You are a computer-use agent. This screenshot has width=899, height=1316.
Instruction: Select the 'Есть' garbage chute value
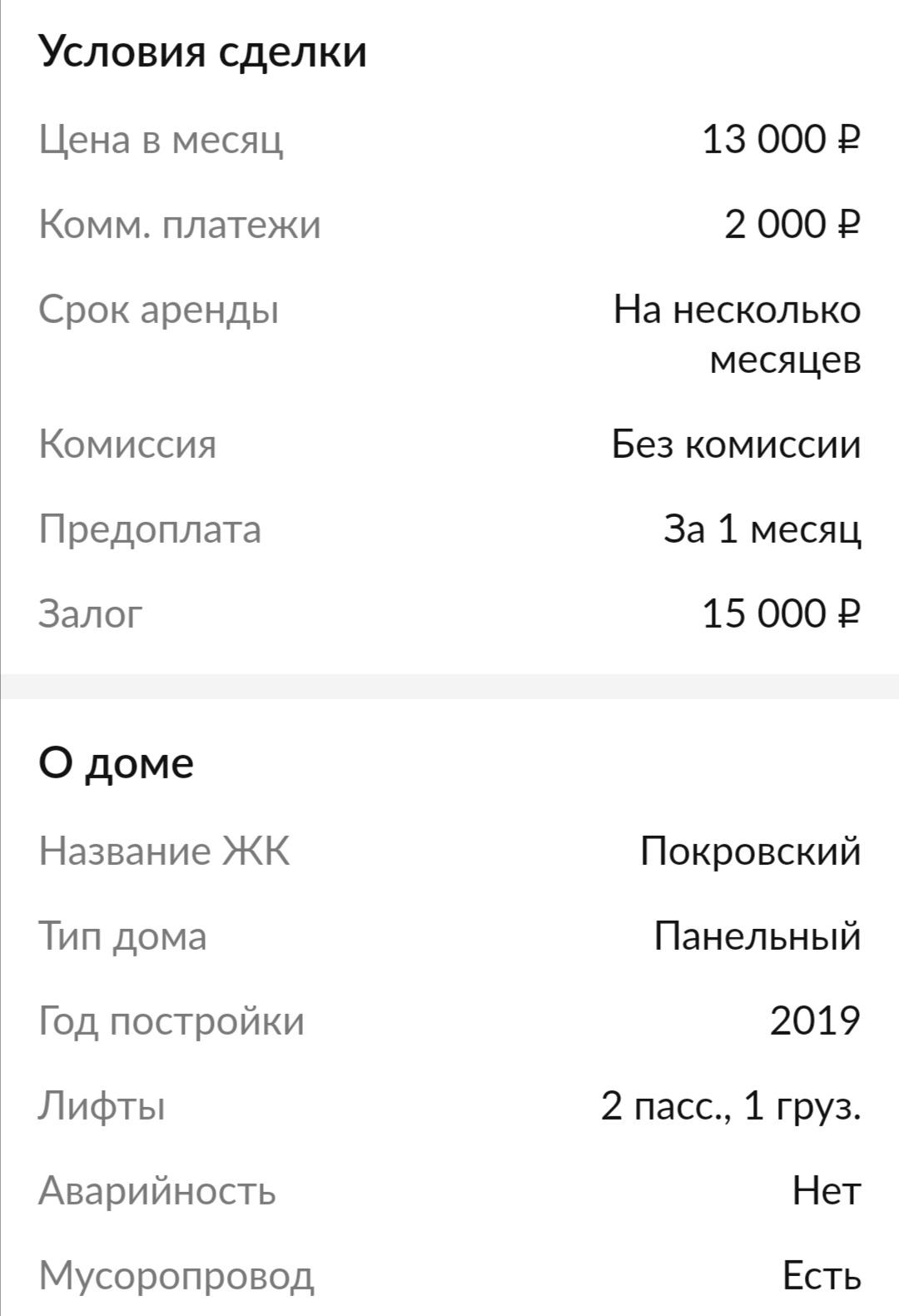click(822, 1276)
